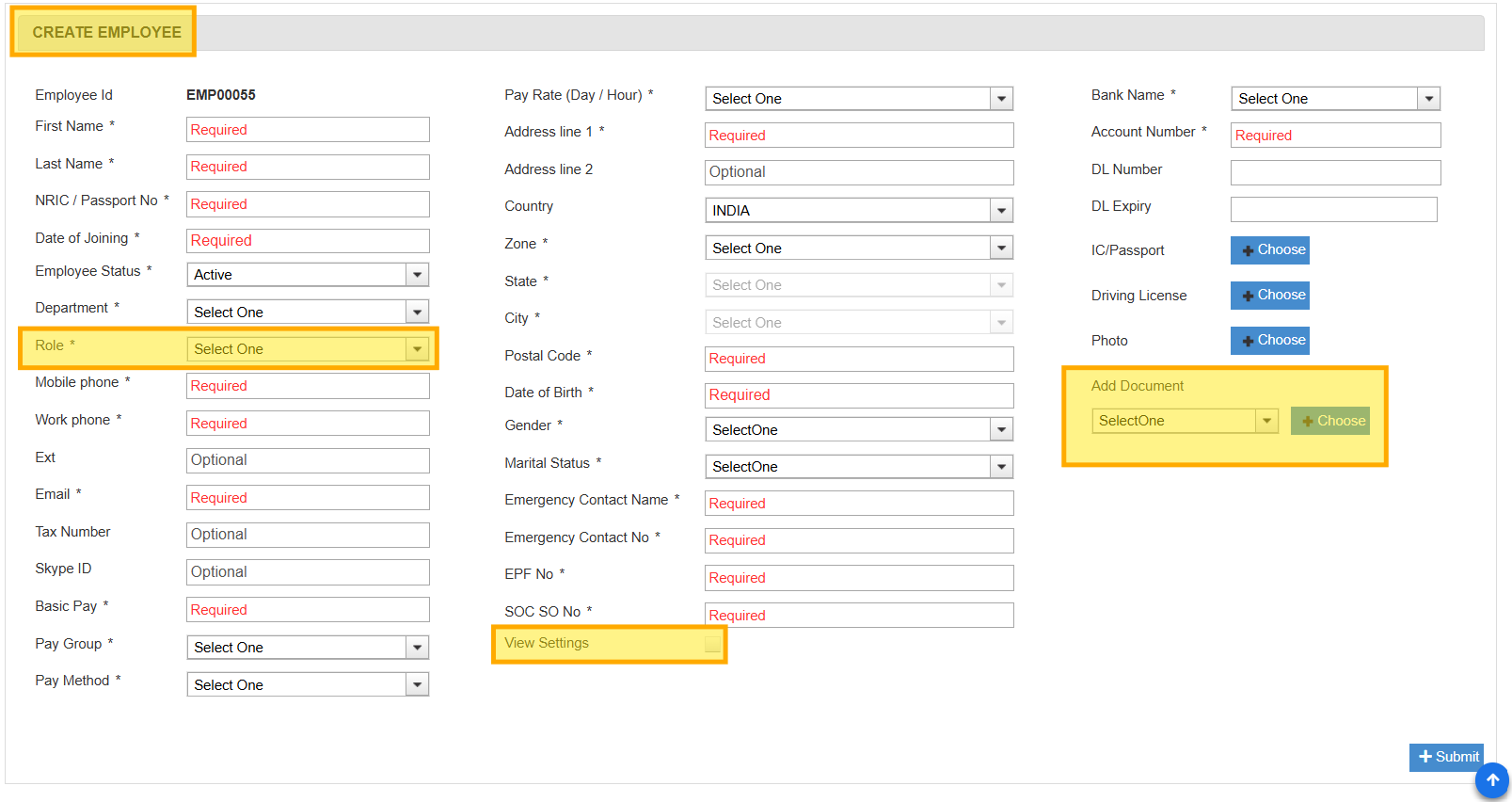The image size is (1512, 802).
Task: Open the Employee Status dropdown
Action: [x=308, y=275]
